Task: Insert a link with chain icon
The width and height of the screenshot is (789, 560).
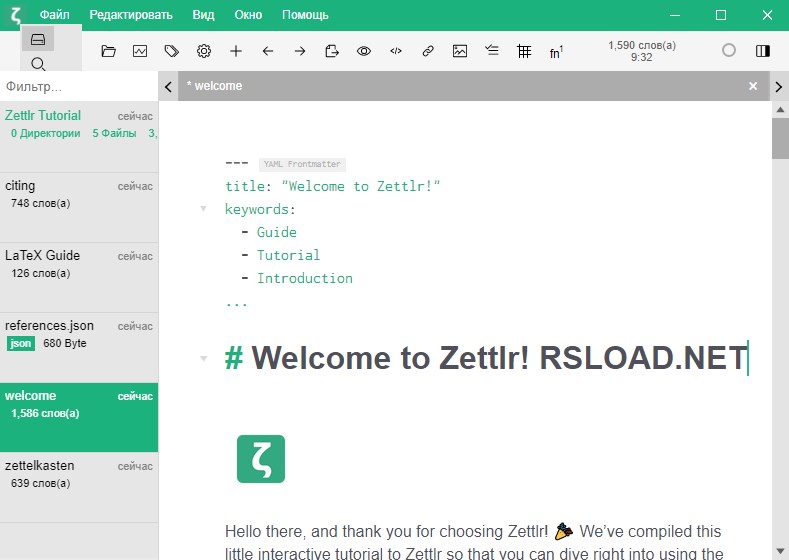Action: [428, 51]
